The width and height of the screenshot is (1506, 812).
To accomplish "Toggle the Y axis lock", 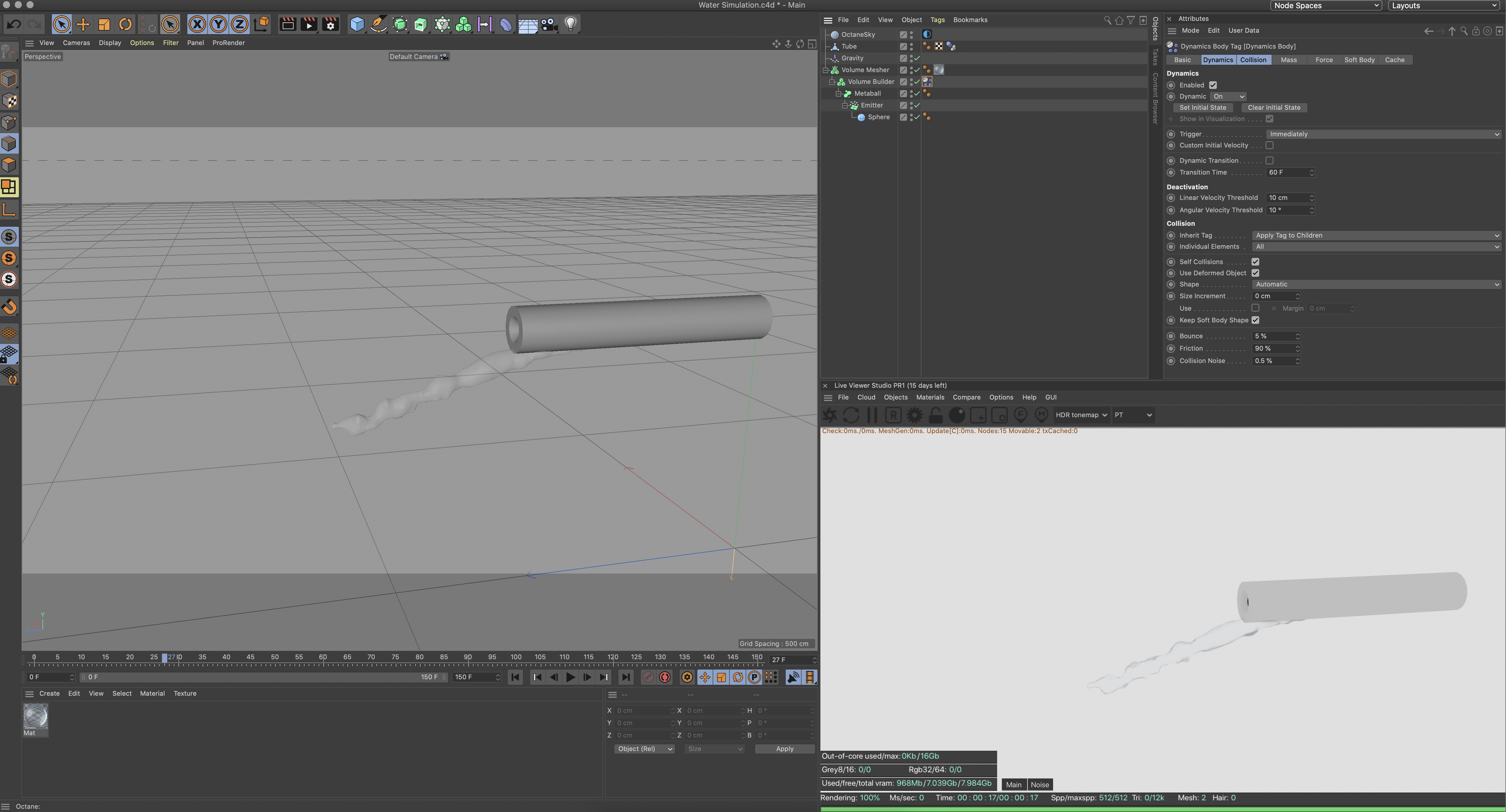I will click(219, 24).
